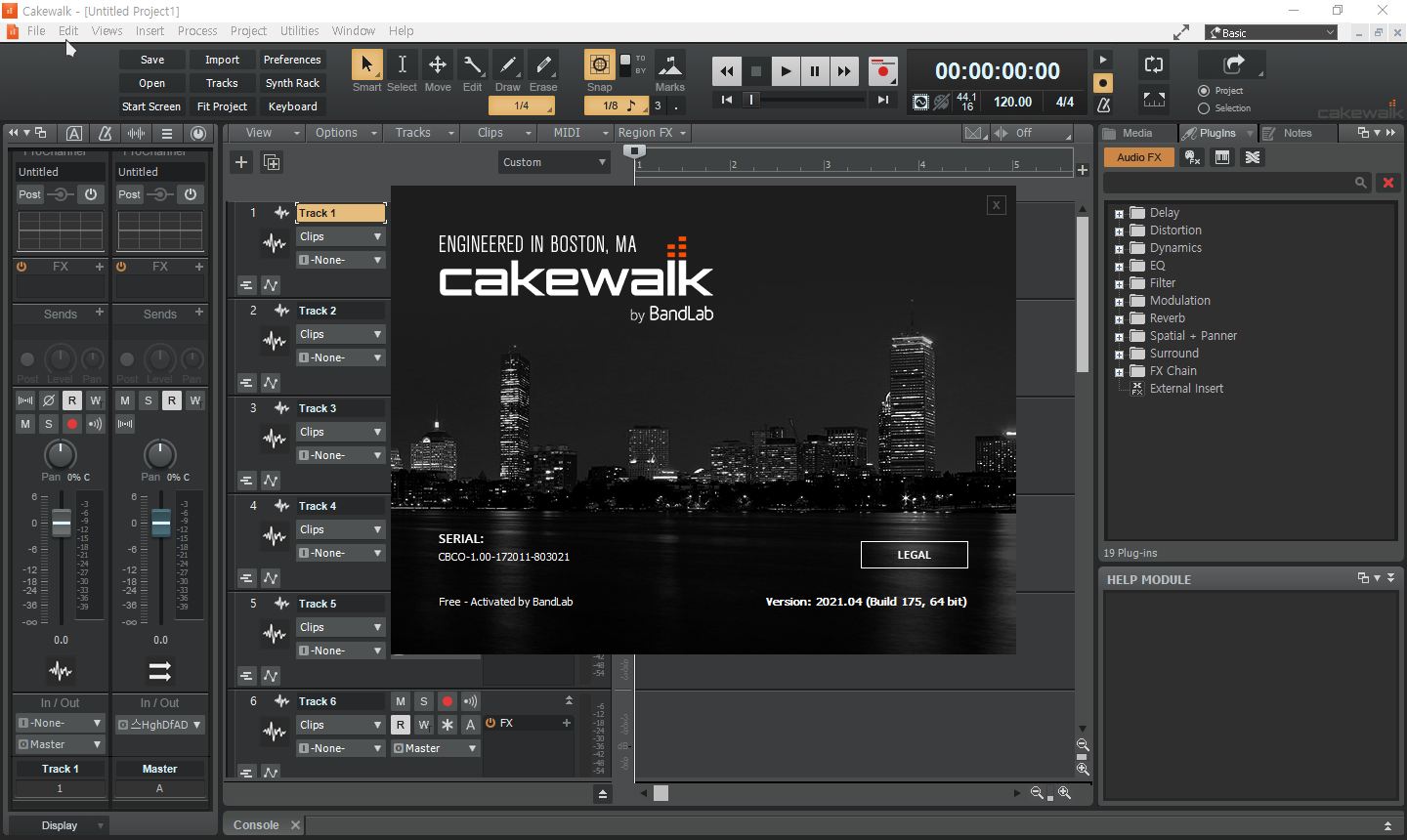Screen dimensions: 1407x840
Task: Zoom in horizontally in track view
Action: (1064, 793)
